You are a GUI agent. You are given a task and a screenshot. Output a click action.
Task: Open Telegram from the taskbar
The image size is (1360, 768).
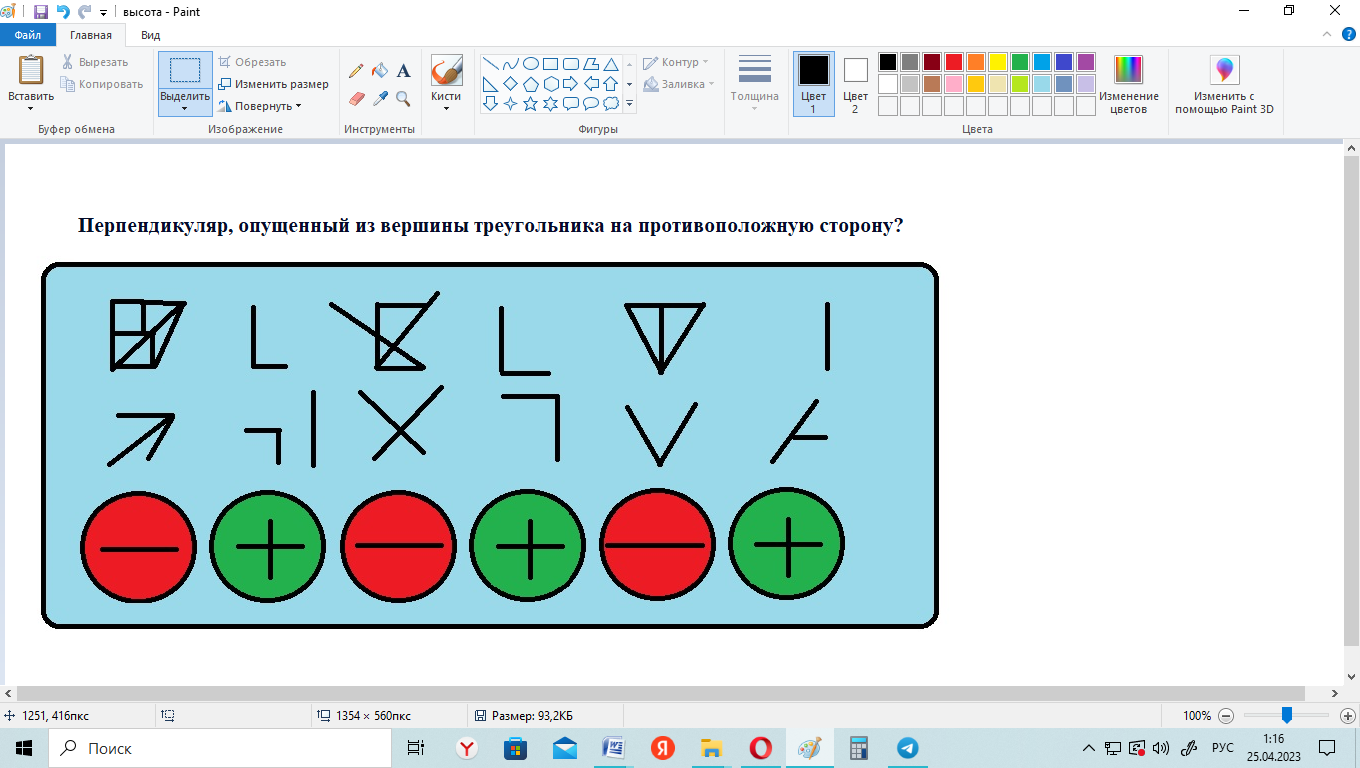(x=907, y=748)
